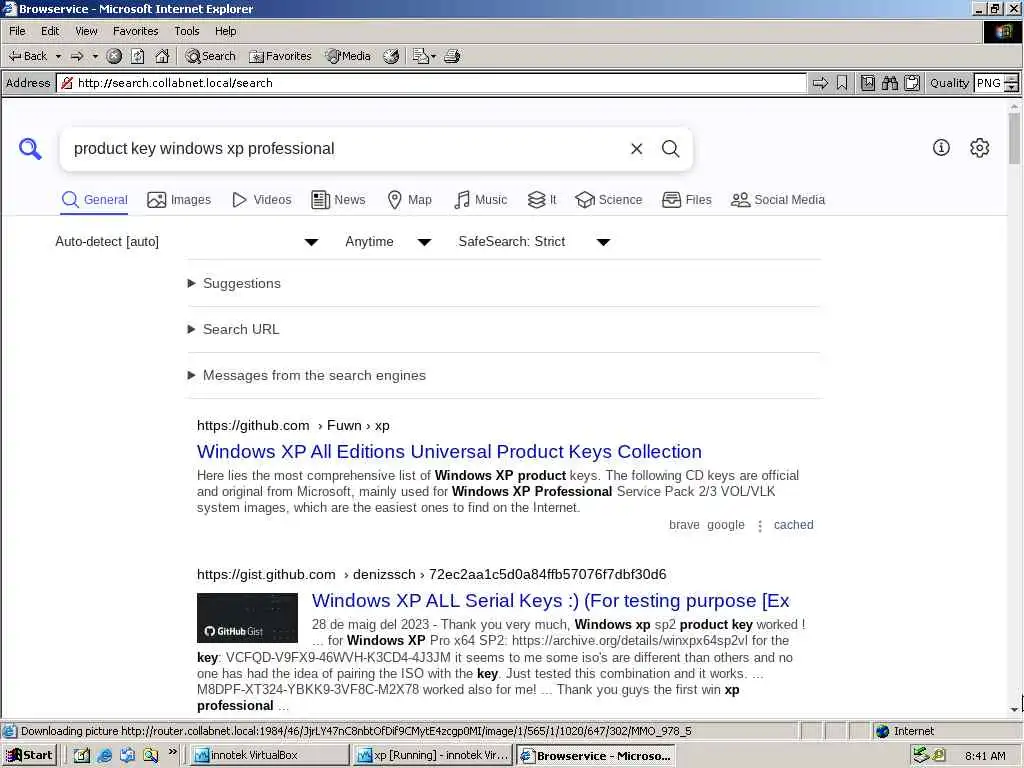Screen dimensions: 1024x768
Task: Expand Messages from the search engines
Action: point(307,376)
